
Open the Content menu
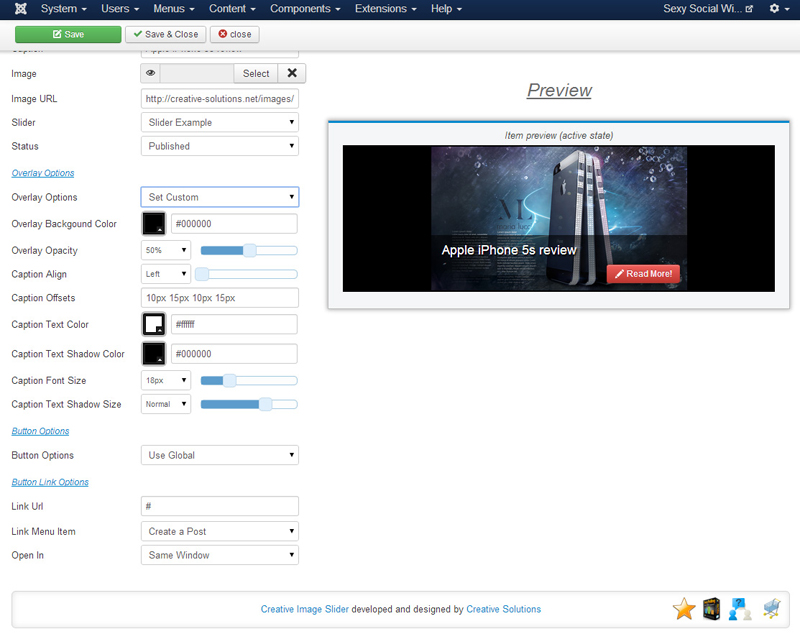(x=232, y=9)
